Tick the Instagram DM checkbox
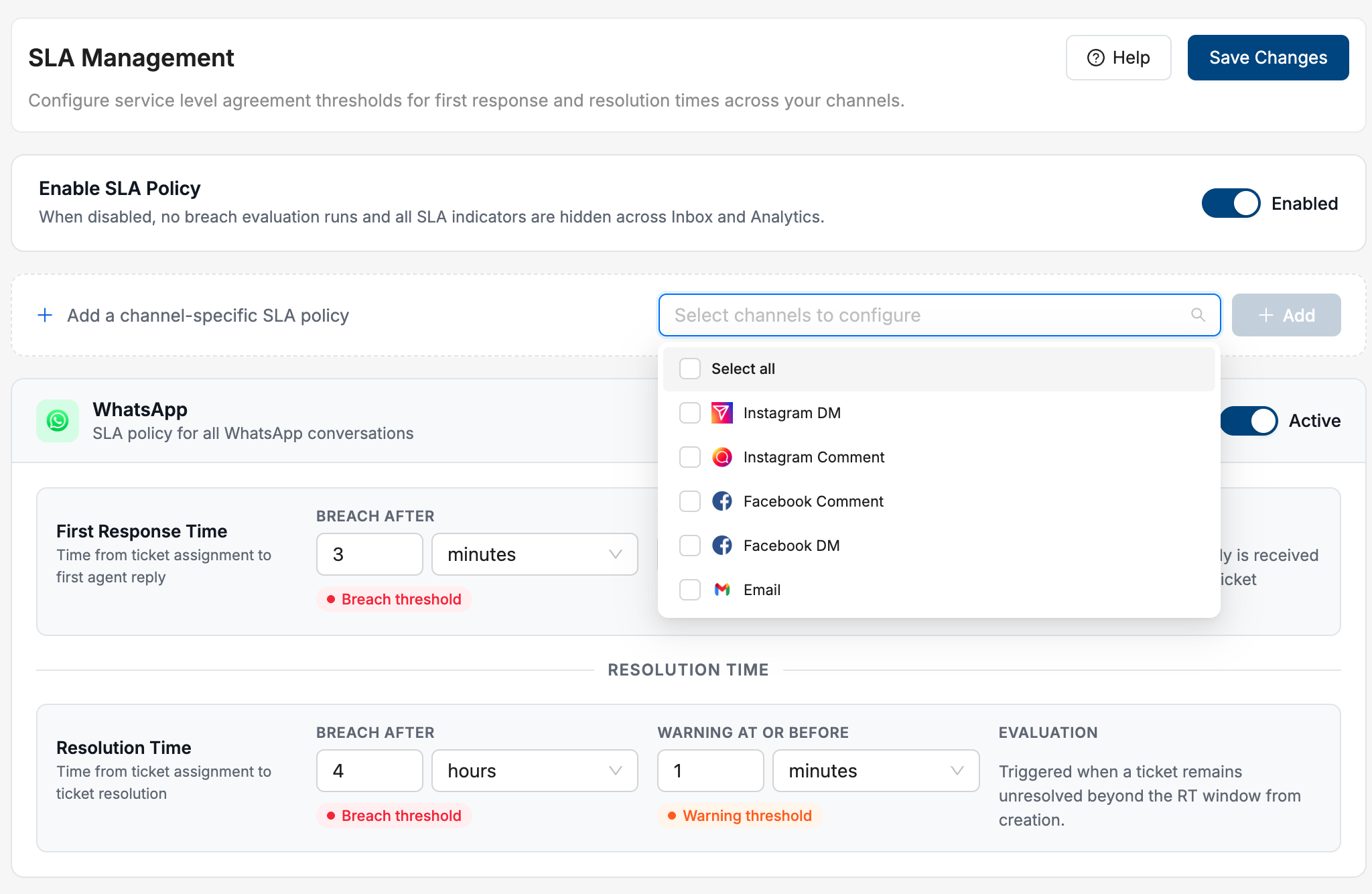The height and width of the screenshot is (894, 1372). 690,413
